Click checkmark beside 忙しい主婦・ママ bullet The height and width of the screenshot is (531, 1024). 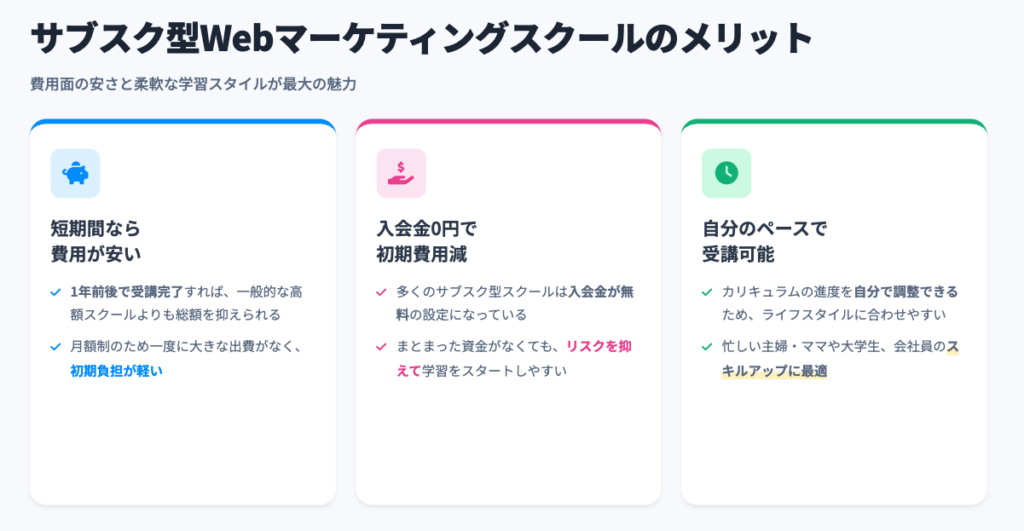[707, 346]
